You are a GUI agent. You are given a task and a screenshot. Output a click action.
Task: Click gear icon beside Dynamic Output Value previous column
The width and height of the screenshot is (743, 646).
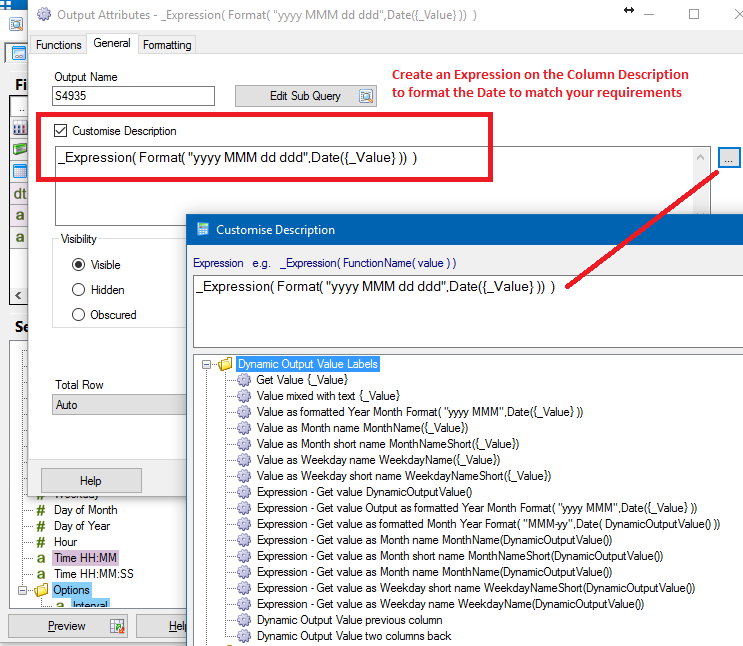(244, 620)
